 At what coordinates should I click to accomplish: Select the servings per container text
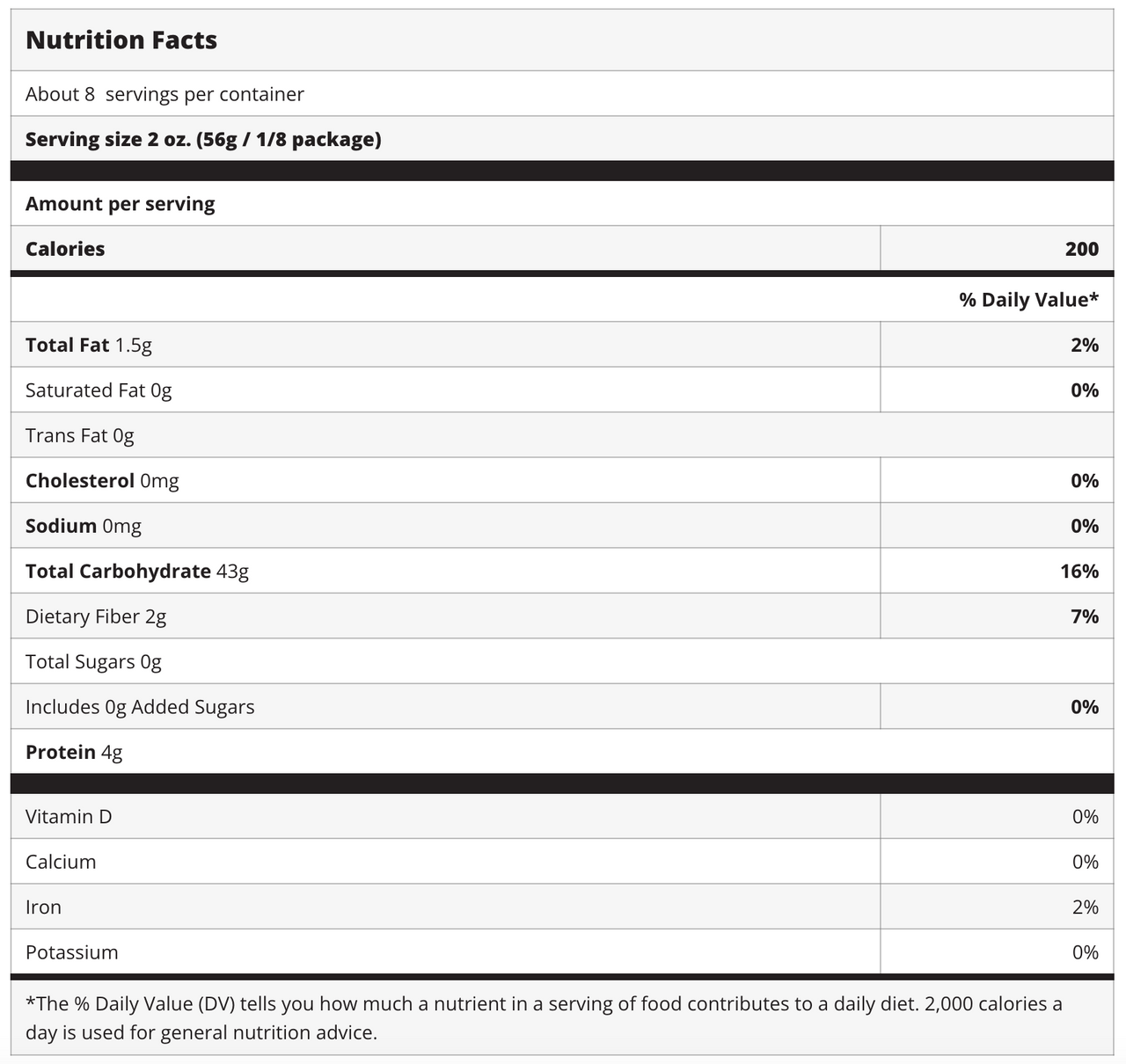coord(165,94)
